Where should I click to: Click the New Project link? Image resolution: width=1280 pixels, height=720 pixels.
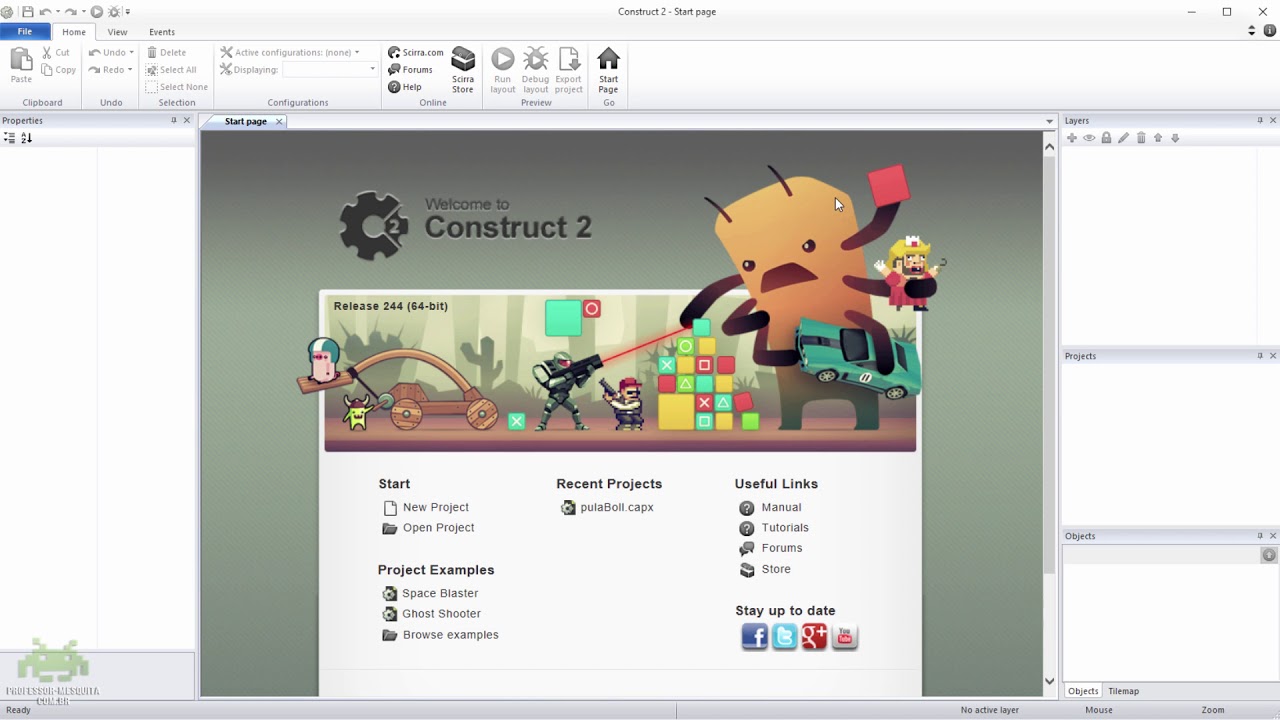pyautogui.click(x=436, y=507)
